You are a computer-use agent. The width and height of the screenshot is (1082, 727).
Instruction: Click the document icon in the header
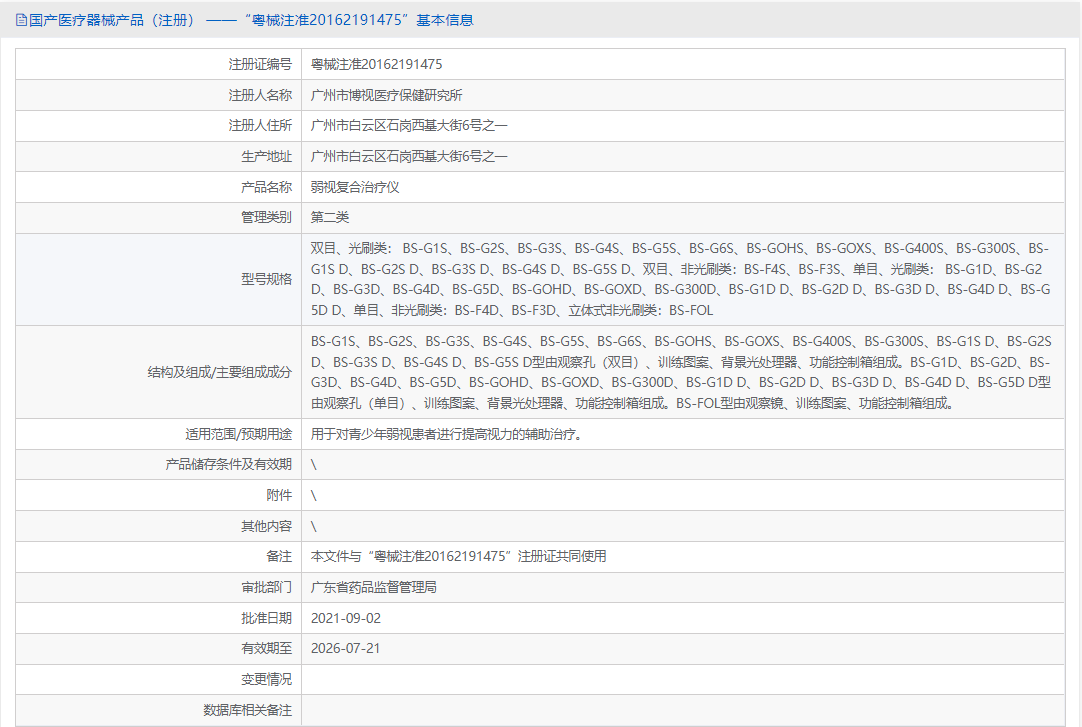pos(21,20)
